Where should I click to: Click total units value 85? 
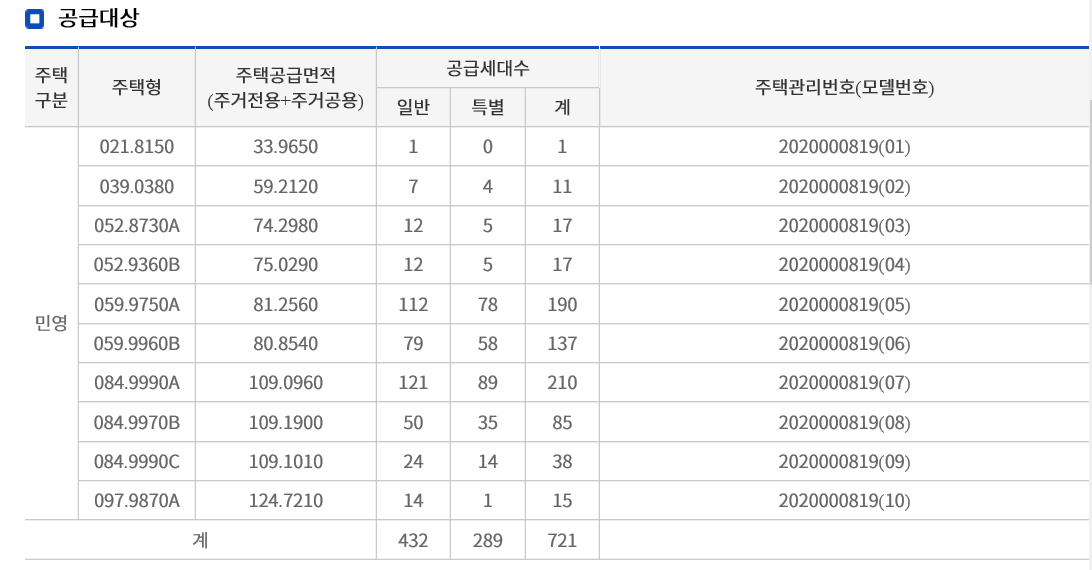coord(562,422)
